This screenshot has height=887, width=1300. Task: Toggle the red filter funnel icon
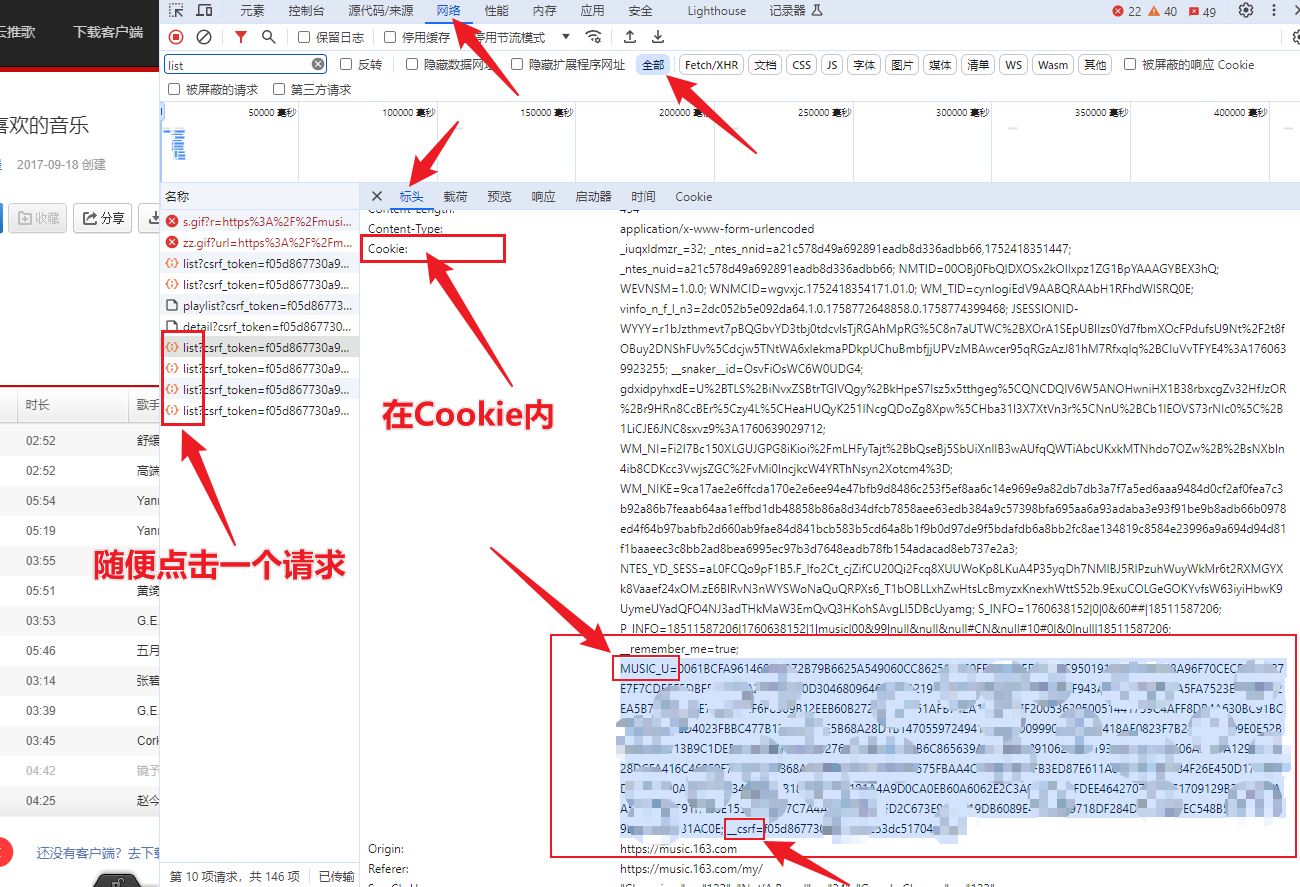pyautogui.click(x=240, y=37)
